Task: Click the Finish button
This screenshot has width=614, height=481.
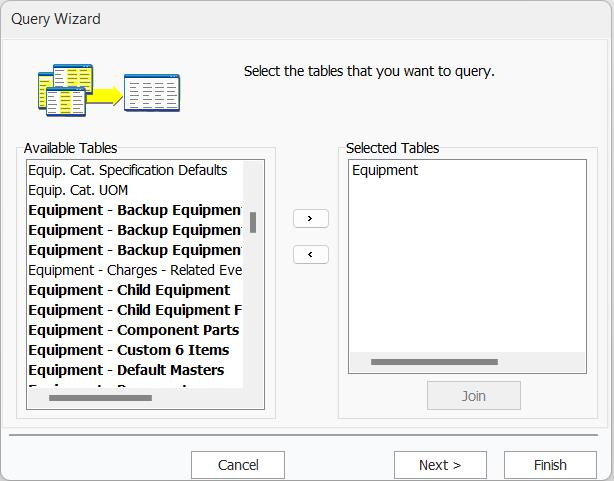Action: point(550,465)
